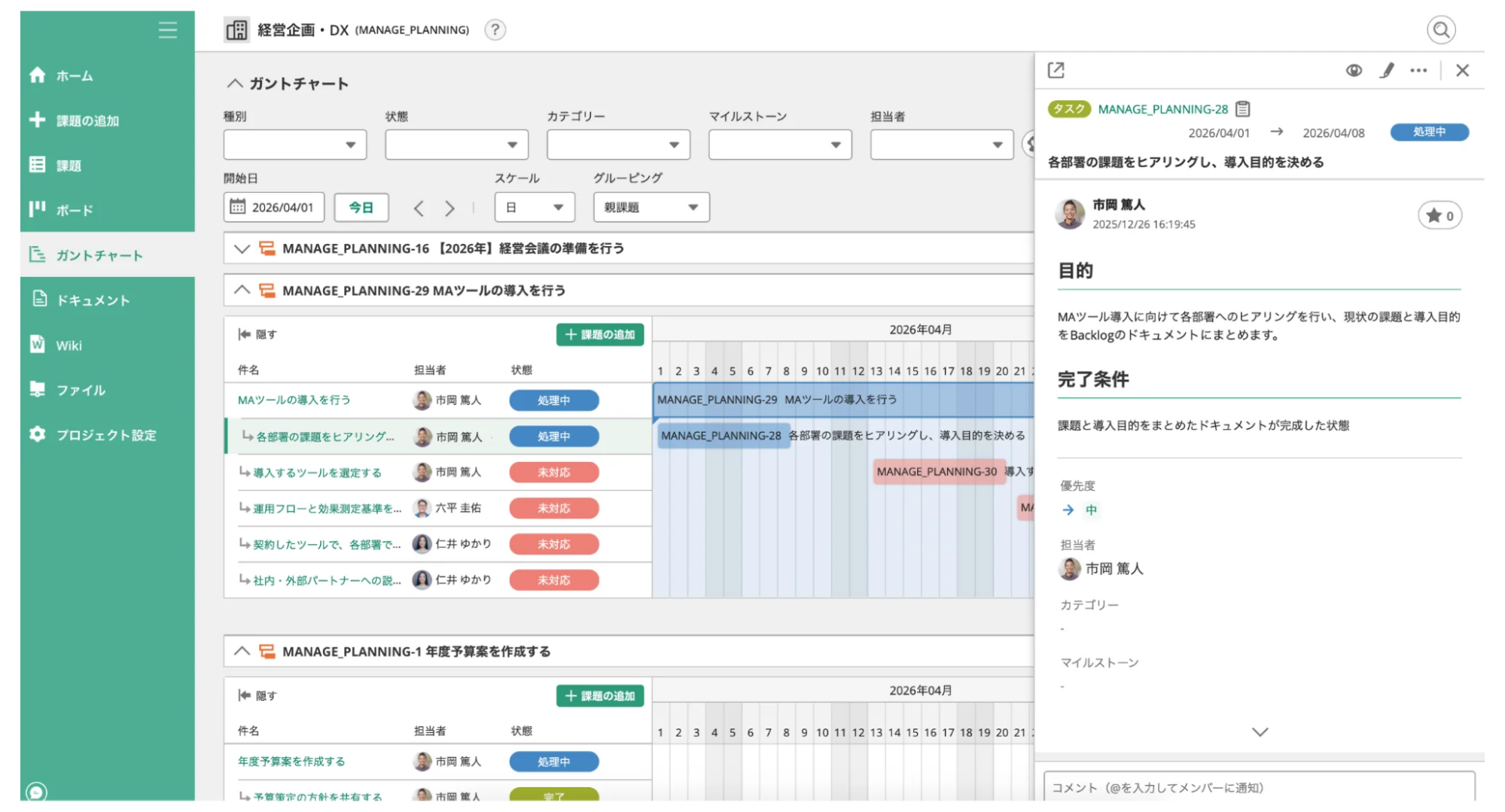Open 導入するツールを選定する issue link
1505x812 pixels.
click(x=317, y=473)
